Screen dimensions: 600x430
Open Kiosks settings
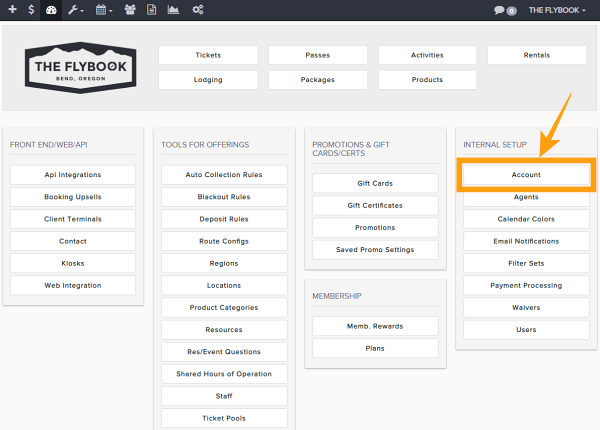(73, 264)
